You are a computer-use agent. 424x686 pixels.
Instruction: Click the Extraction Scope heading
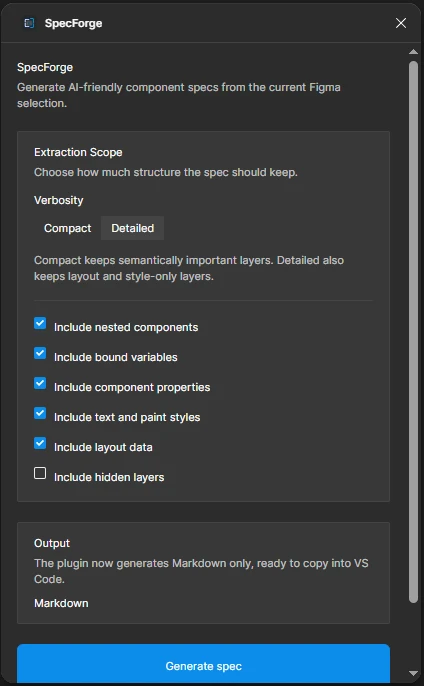[x=78, y=152]
